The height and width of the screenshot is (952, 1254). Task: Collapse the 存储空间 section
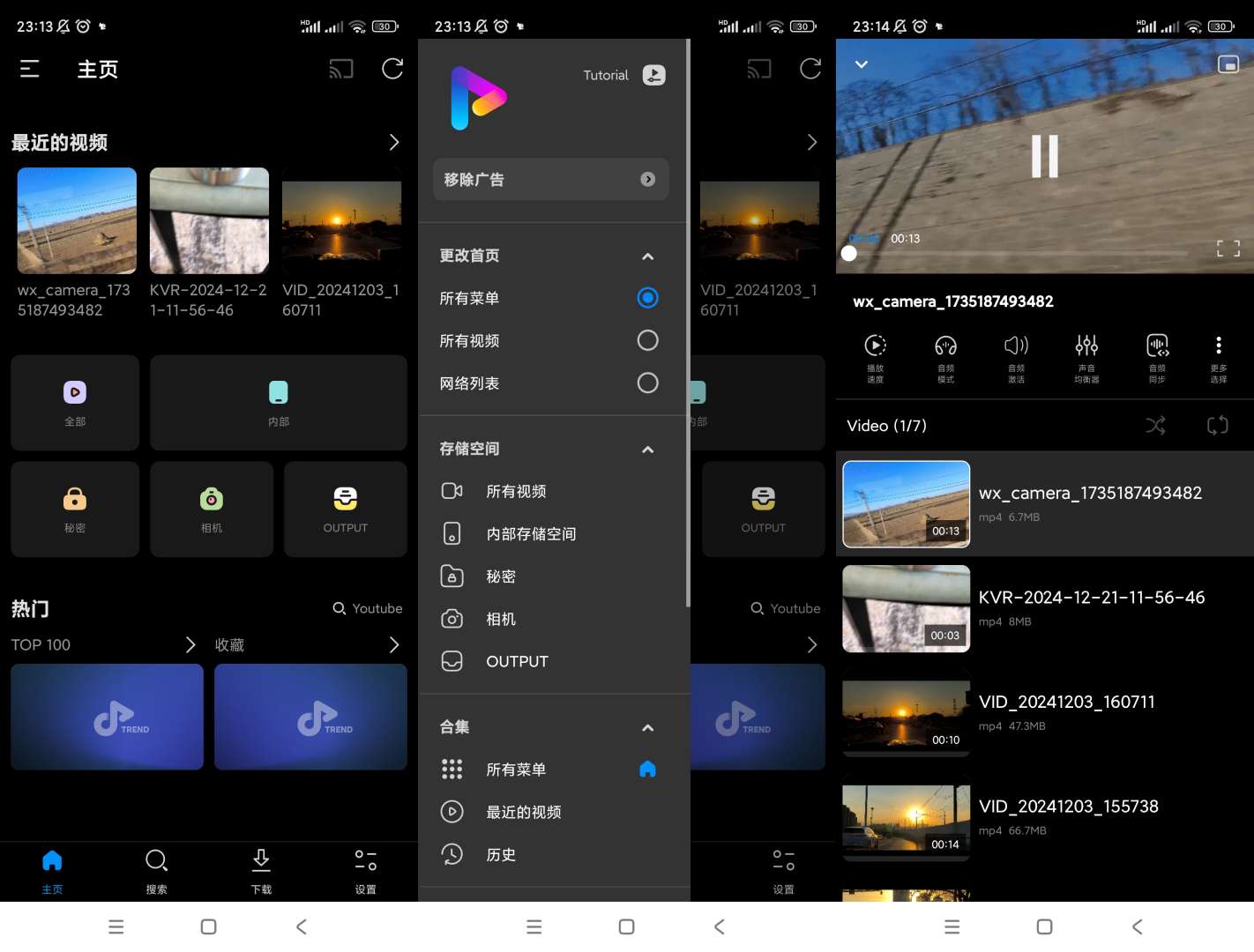tap(648, 450)
